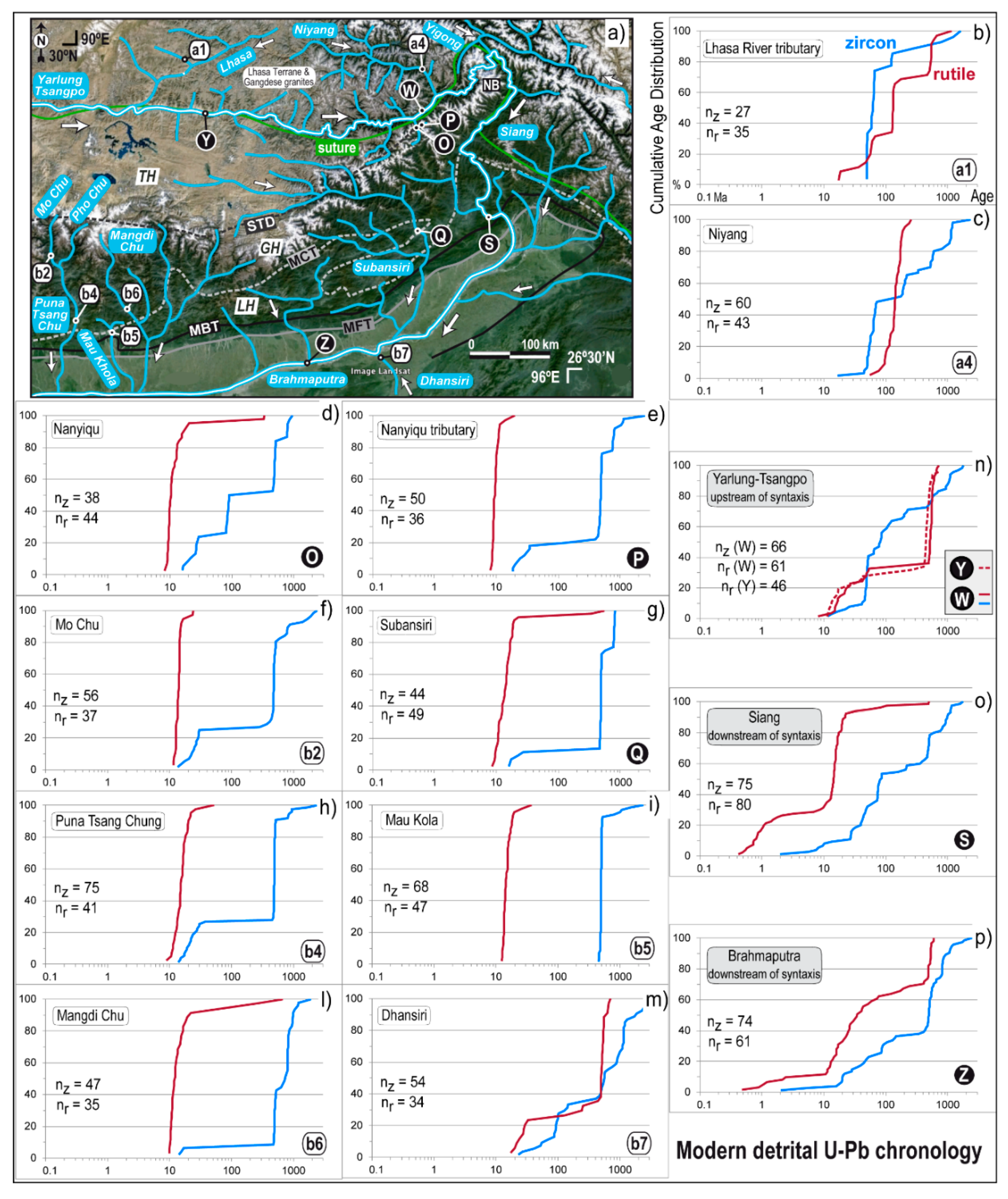
Task: Click sample marker Z near Brahmaputra
Action: pos(325,344)
